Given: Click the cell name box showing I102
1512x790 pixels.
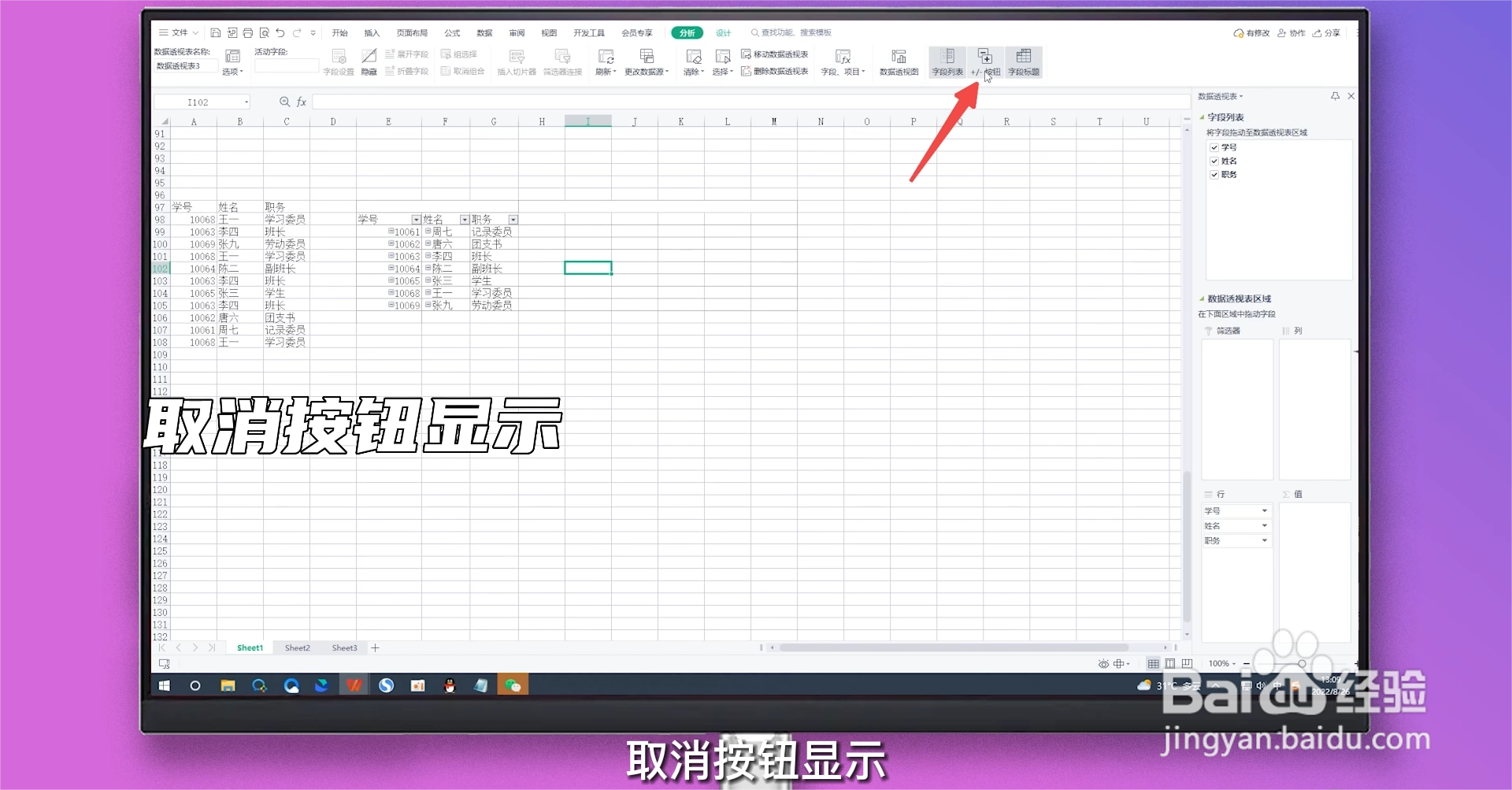Looking at the screenshot, I should (x=202, y=102).
